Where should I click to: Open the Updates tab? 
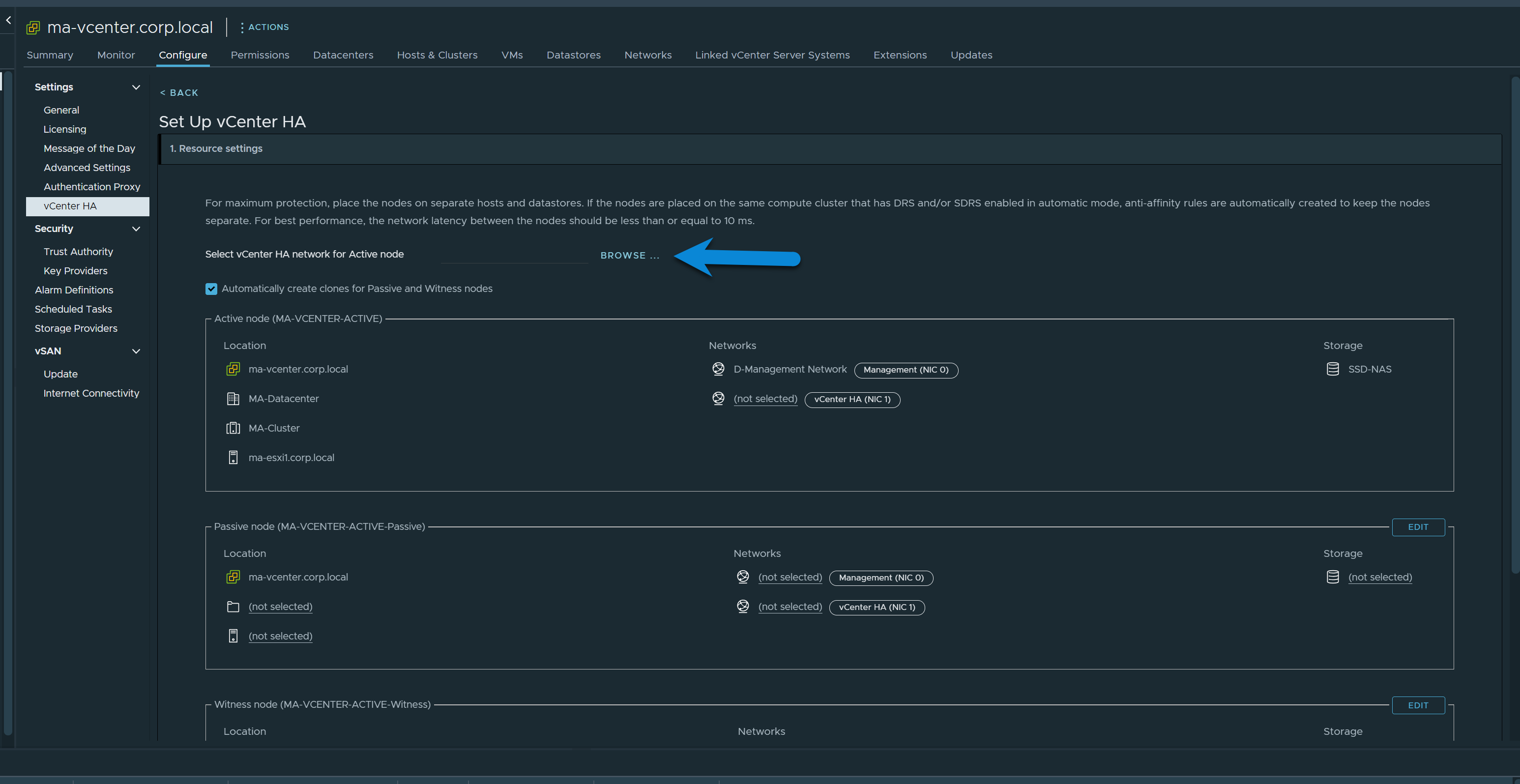pos(971,55)
